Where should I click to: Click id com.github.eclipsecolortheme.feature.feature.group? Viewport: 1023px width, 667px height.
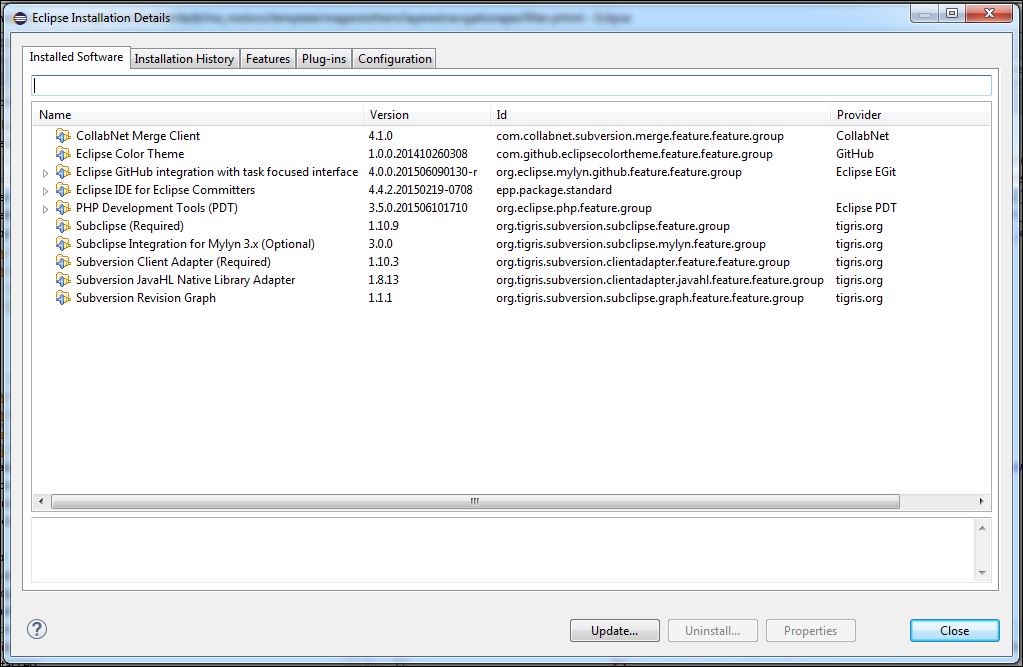click(634, 154)
